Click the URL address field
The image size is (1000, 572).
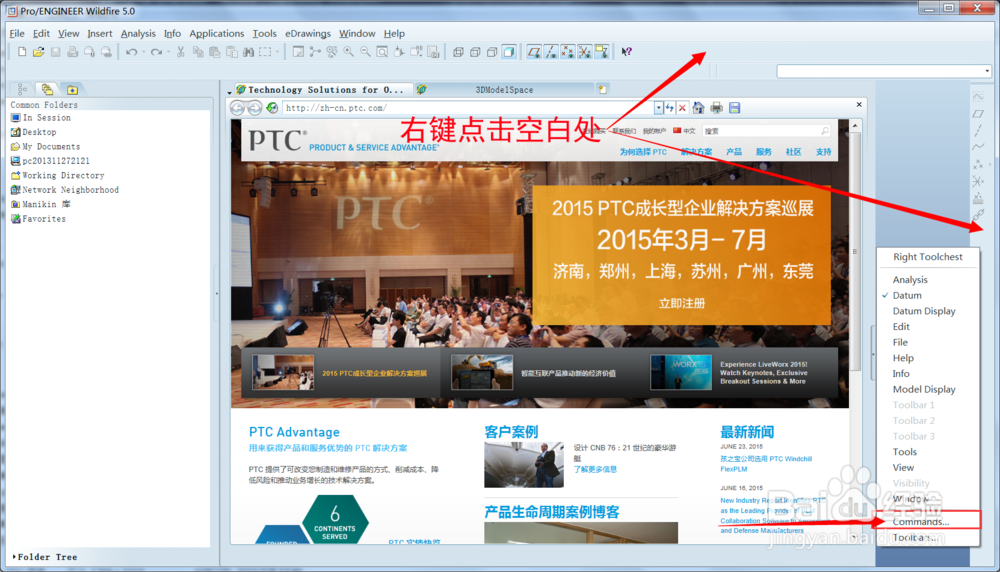[x=468, y=108]
